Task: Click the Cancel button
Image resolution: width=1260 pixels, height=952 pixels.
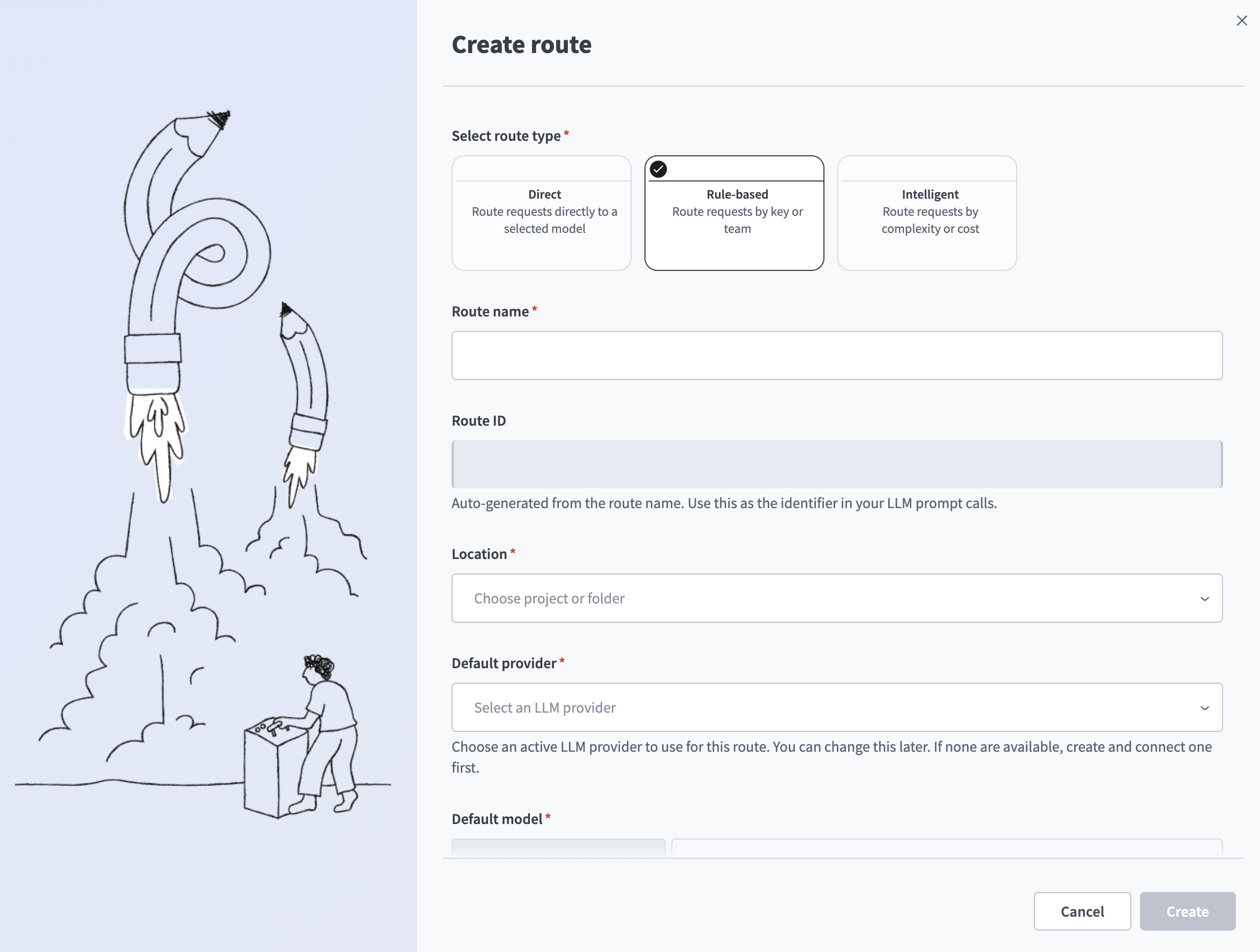Action: coord(1082,911)
